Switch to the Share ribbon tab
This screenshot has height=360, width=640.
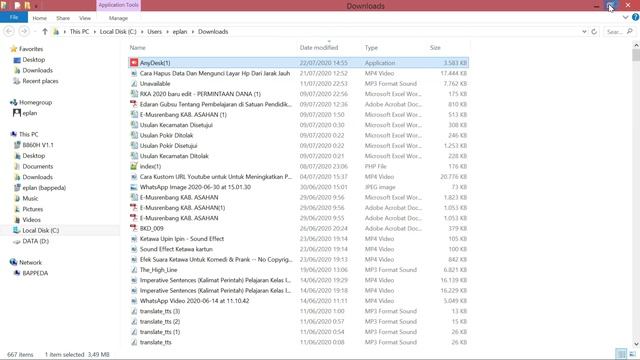click(x=63, y=18)
